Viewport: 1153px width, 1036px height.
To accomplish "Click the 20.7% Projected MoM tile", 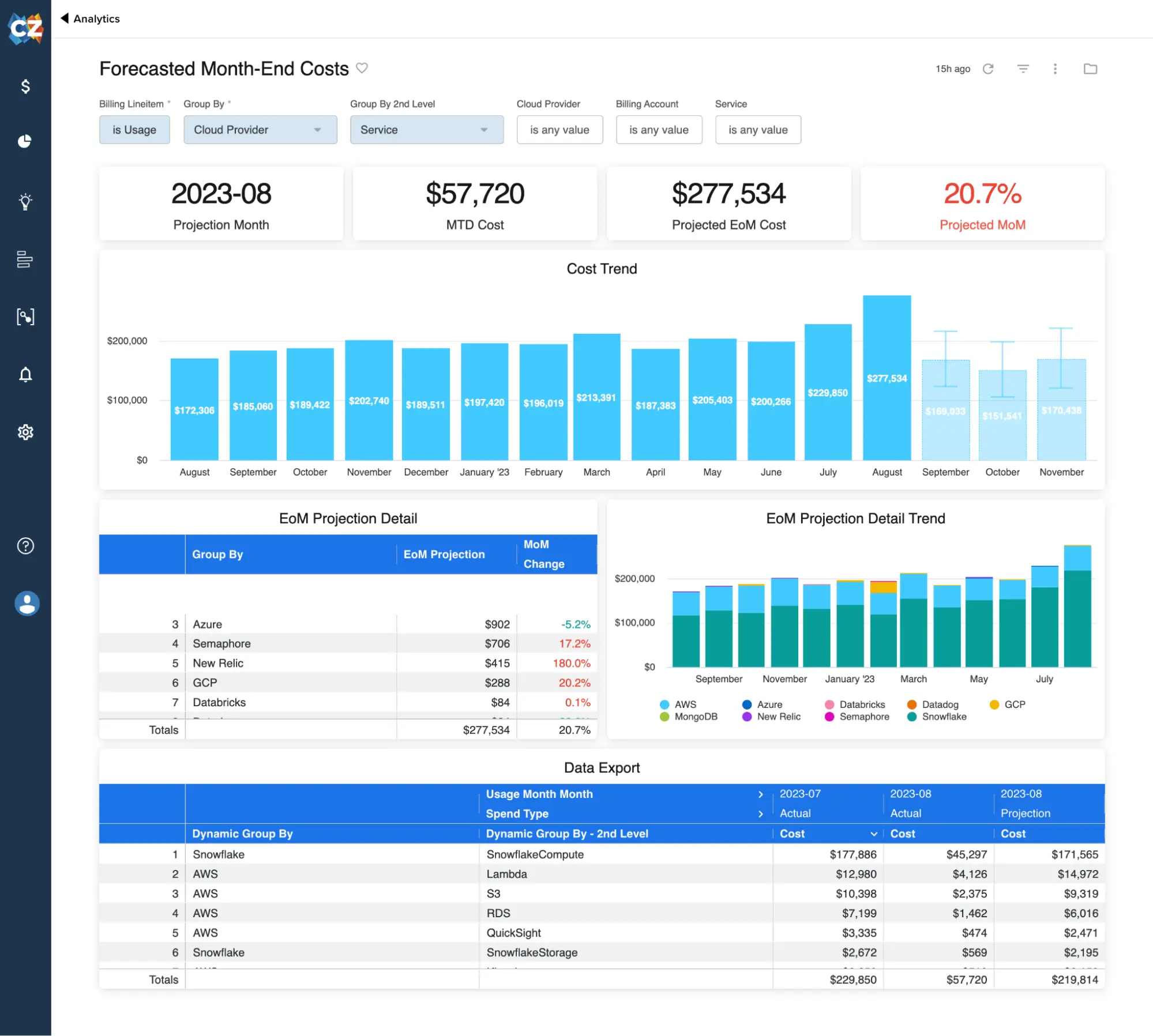I will coord(982,204).
